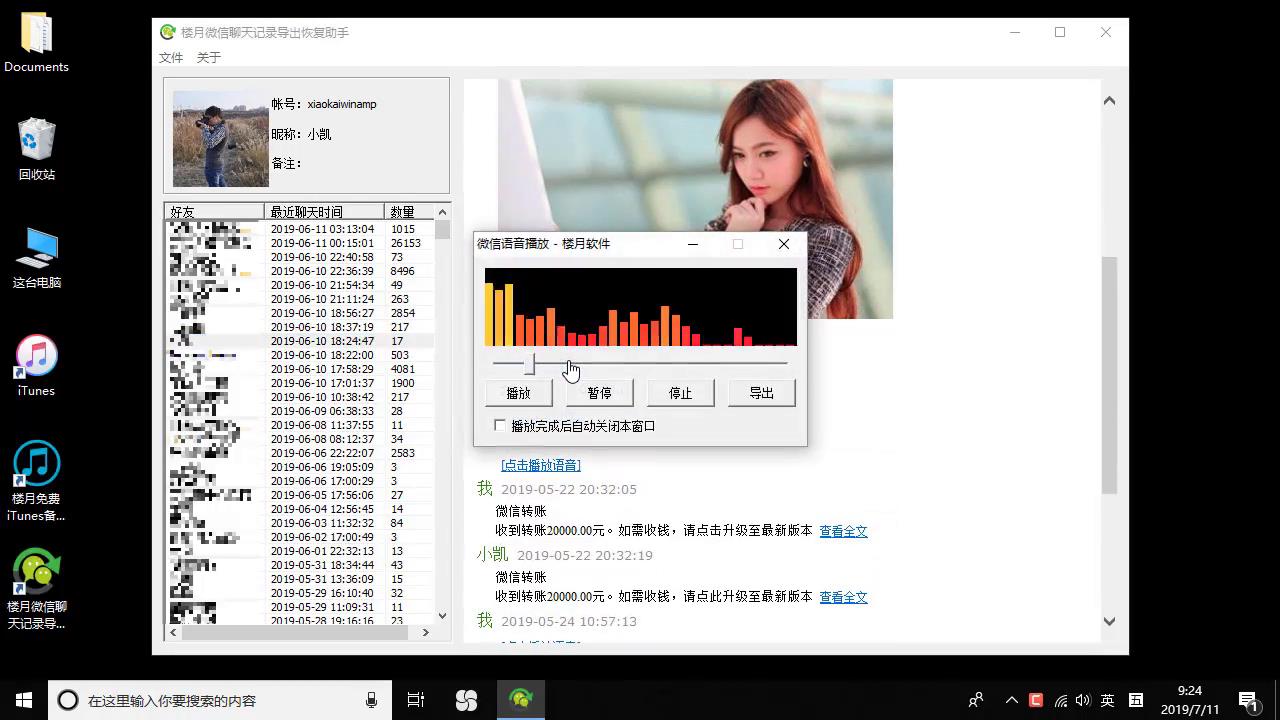Click the 停止 button in voice player
Image resolution: width=1280 pixels, height=720 pixels.
tap(680, 393)
